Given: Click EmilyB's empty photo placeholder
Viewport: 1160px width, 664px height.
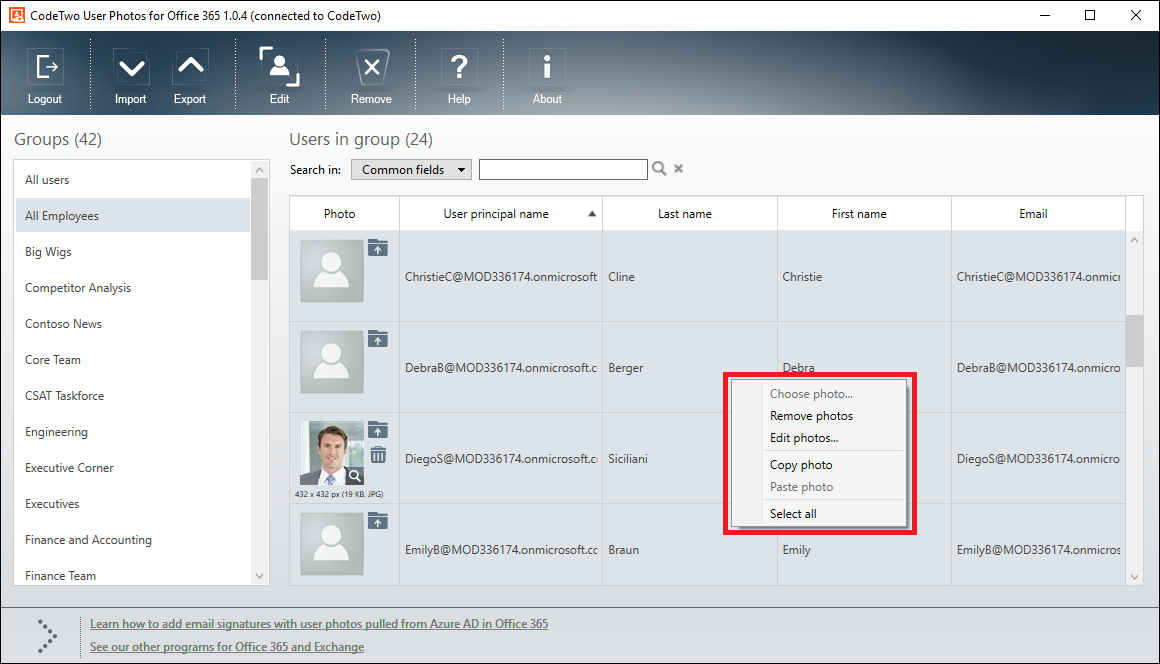Looking at the screenshot, I should (331, 543).
